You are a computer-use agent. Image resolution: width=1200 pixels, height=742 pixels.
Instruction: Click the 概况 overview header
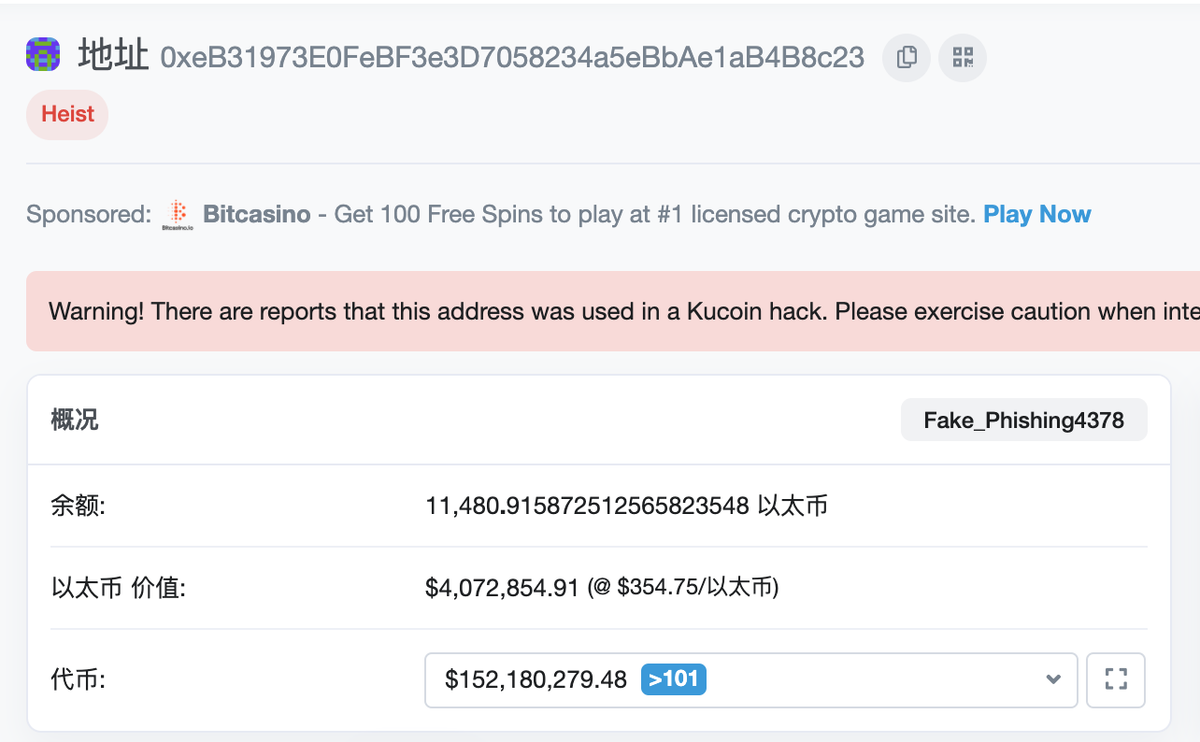pyautogui.click(x=72, y=419)
